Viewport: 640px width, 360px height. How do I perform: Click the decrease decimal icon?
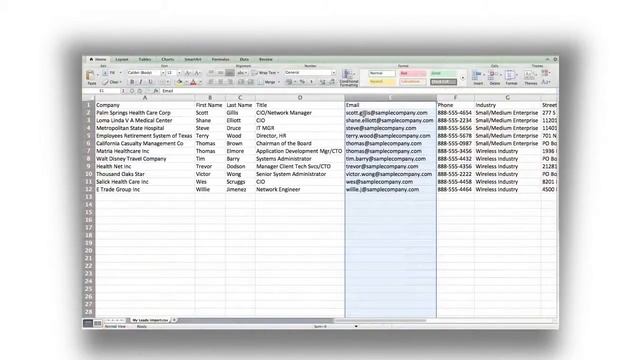pos(332,82)
